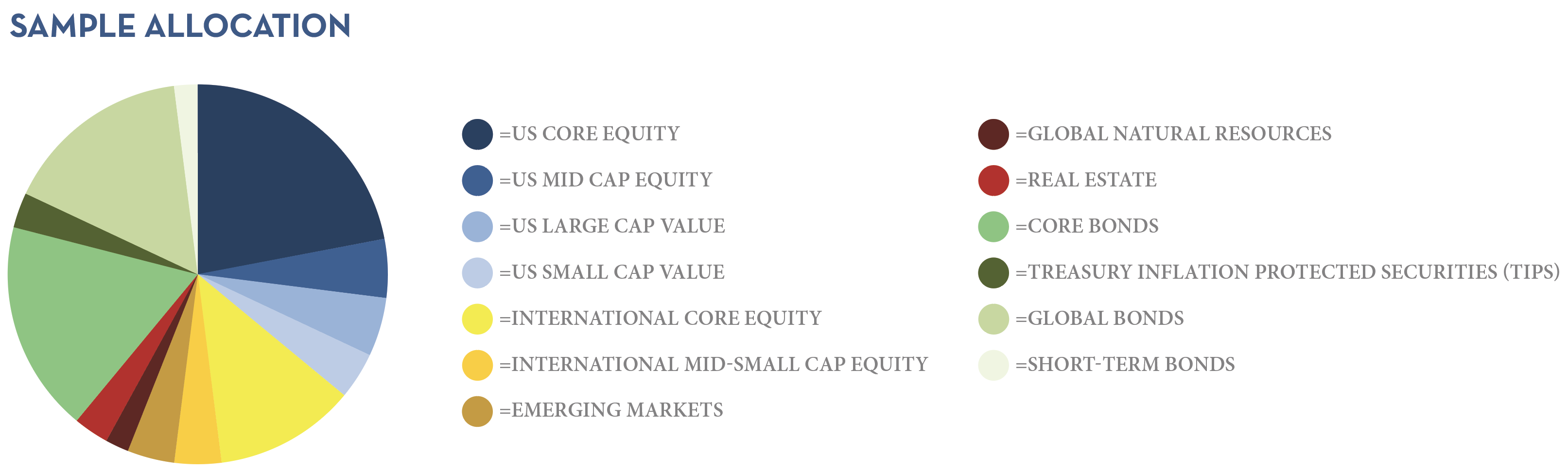Click the Sample Allocation heading
This screenshot has height=472, width=1568.
point(180,26)
